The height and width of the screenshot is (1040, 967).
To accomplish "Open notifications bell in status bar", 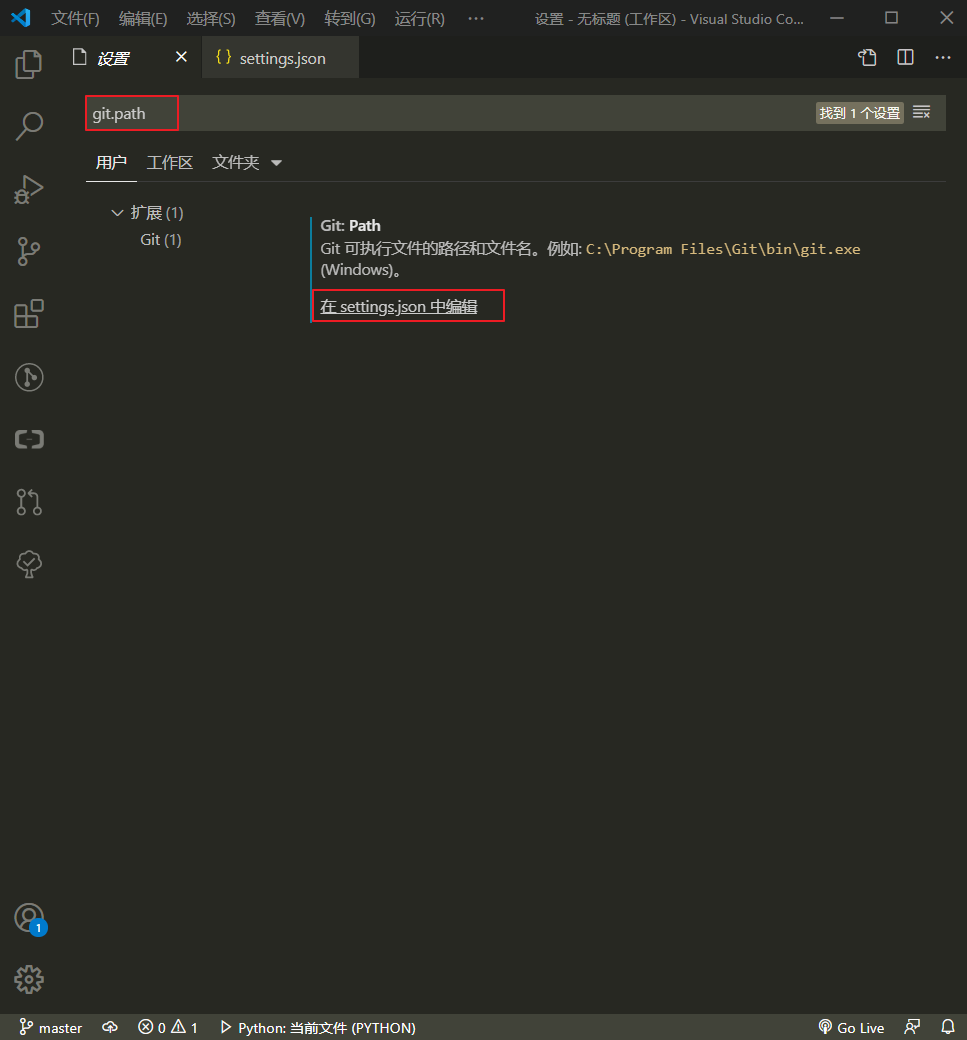I will (x=948, y=1027).
